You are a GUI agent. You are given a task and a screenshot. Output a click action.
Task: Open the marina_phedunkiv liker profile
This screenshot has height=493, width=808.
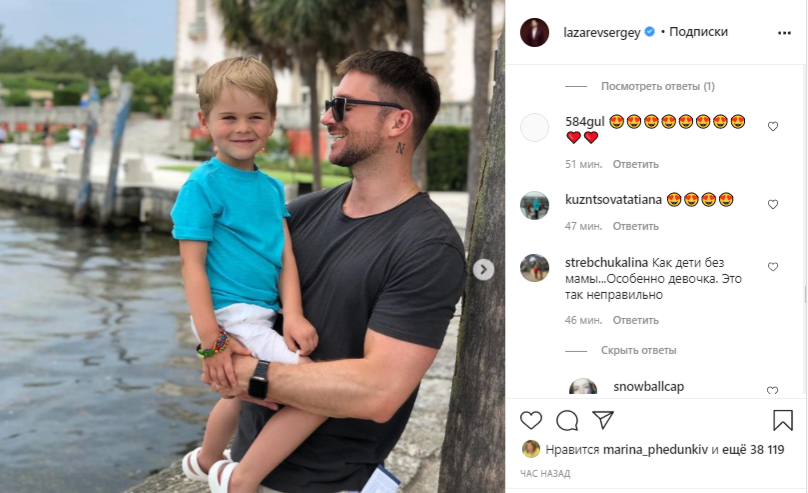click(655, 450)
